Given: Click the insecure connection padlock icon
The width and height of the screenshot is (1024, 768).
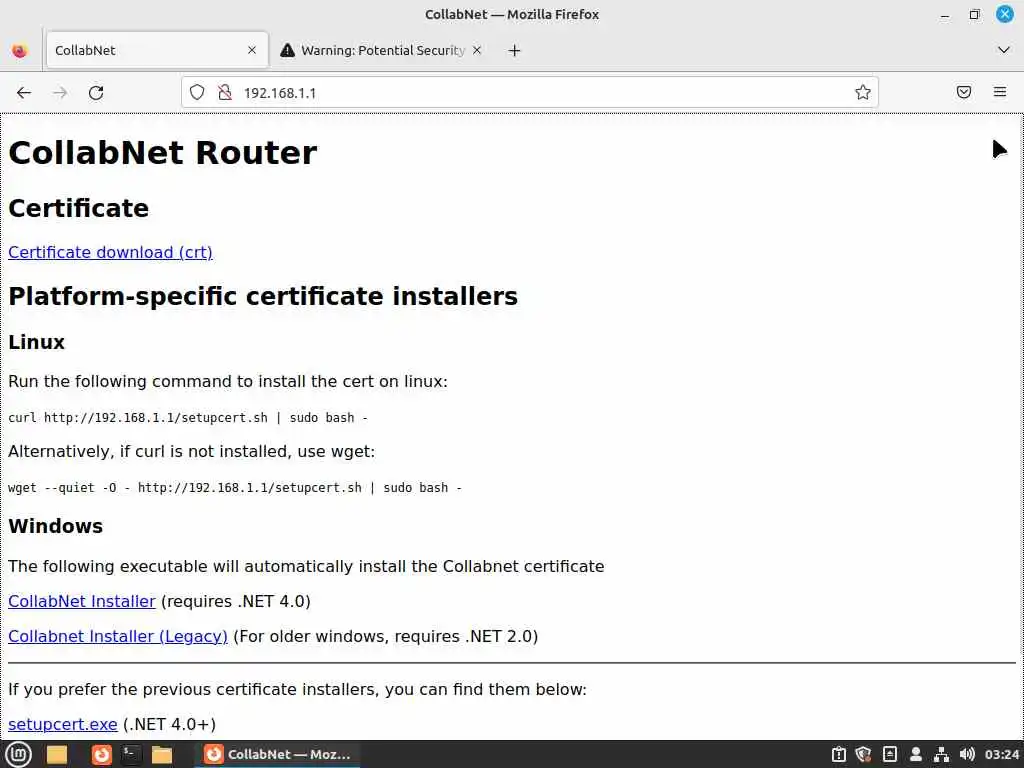Looking at the screenshot, I should coord(225,93).
